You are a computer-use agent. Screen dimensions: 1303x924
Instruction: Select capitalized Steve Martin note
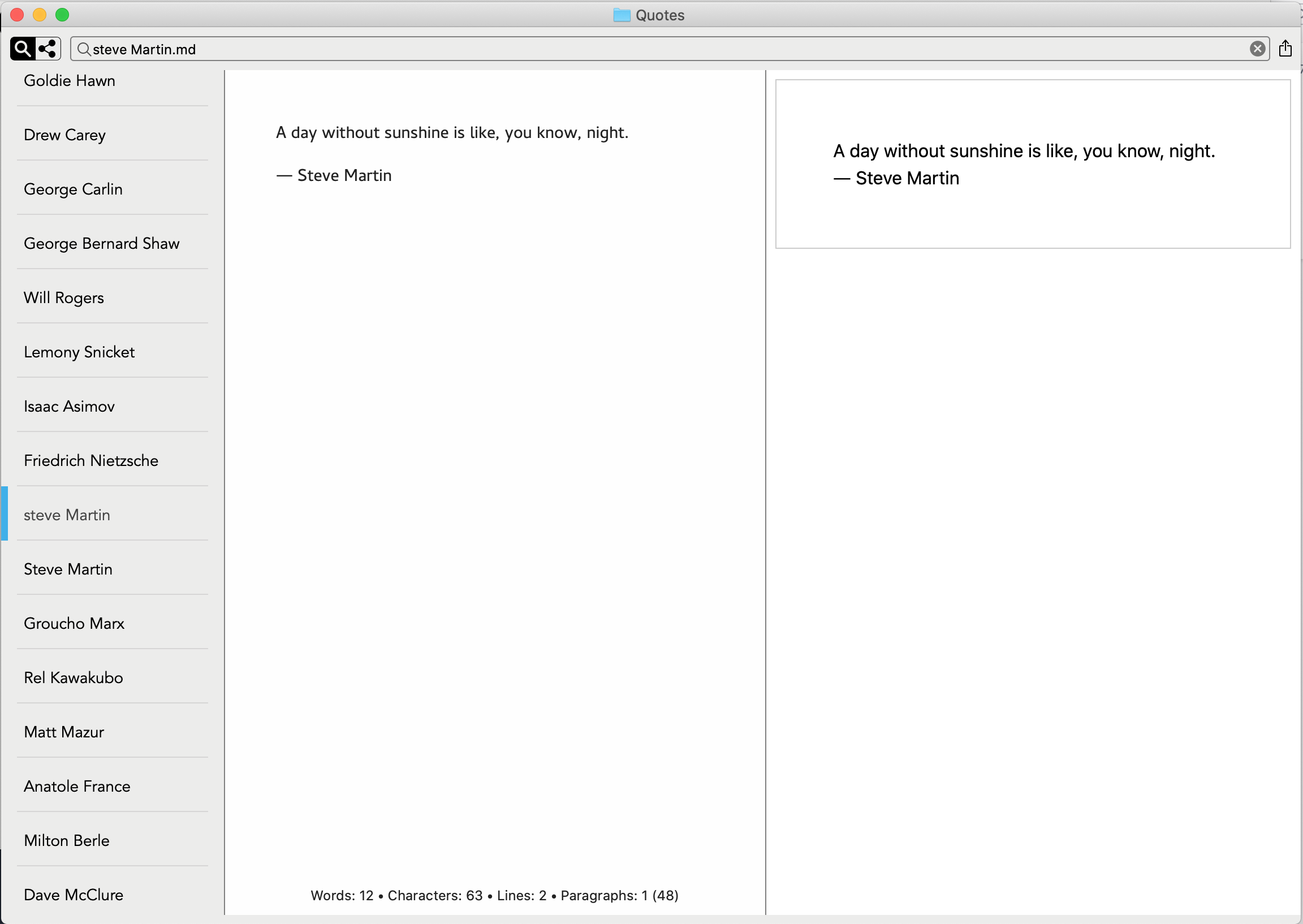[x=68, y=569]
